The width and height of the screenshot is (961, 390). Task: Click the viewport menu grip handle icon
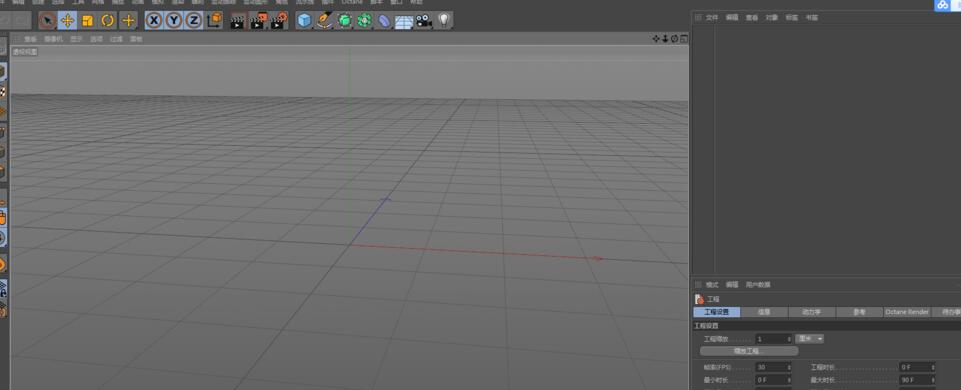click(x=17, y=39)
